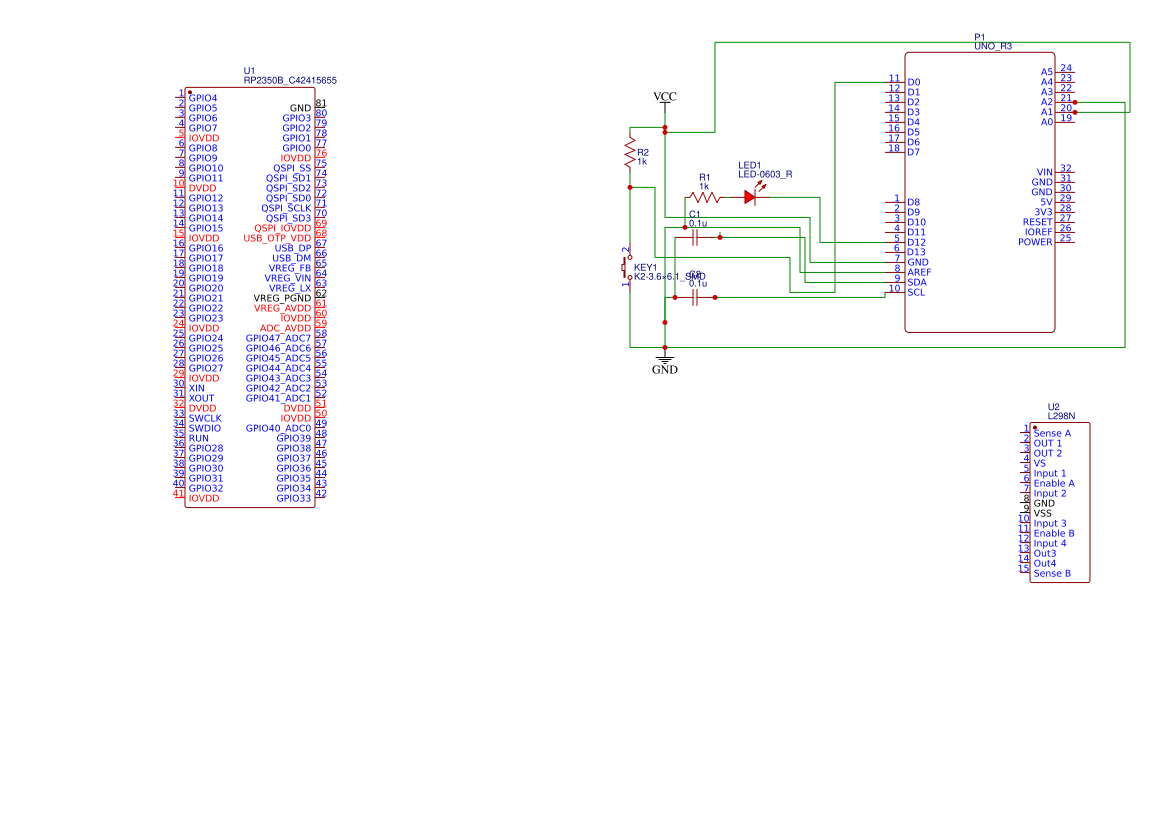This screenshot has height=828, width=1169.
Task: Click the D13 pin label on UNO_R3
Action: pyautogui.click(x=916, y=252)
